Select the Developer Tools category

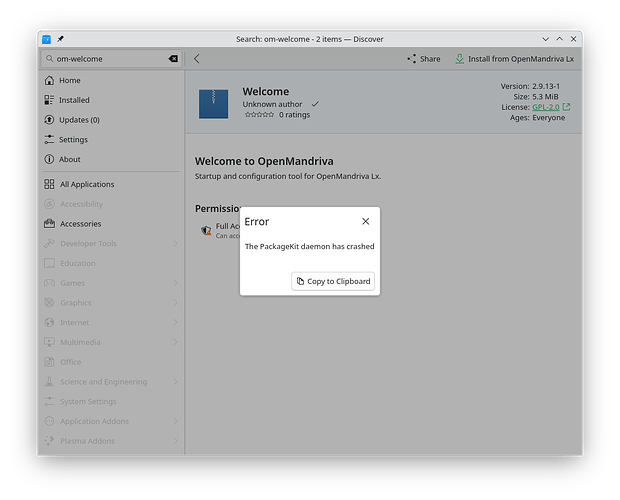[112, 243]
